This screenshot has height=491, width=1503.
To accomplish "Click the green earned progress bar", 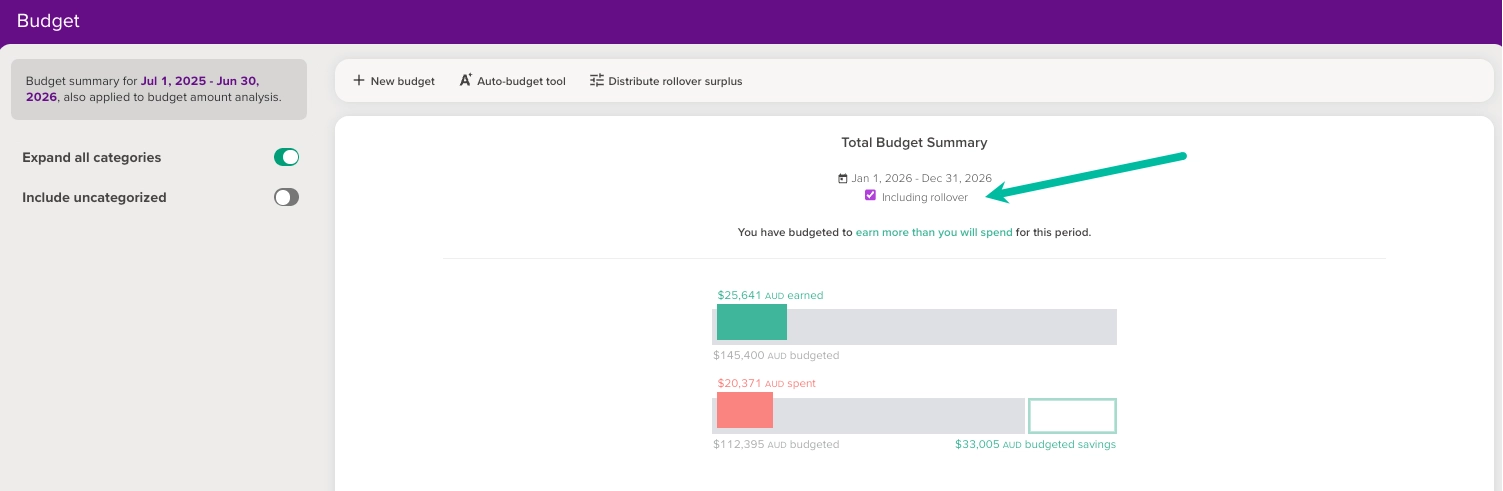I will point(752,323).
